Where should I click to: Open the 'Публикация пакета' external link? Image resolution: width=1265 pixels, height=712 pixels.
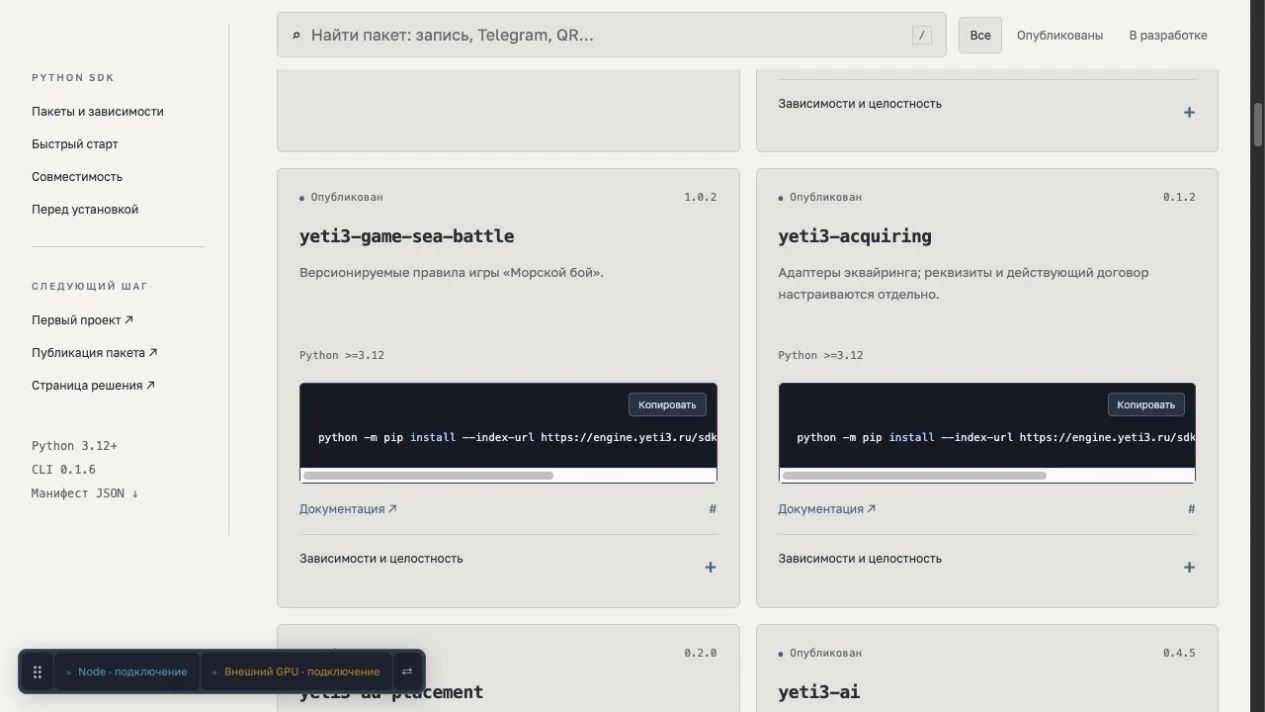(x=94, y=353)
